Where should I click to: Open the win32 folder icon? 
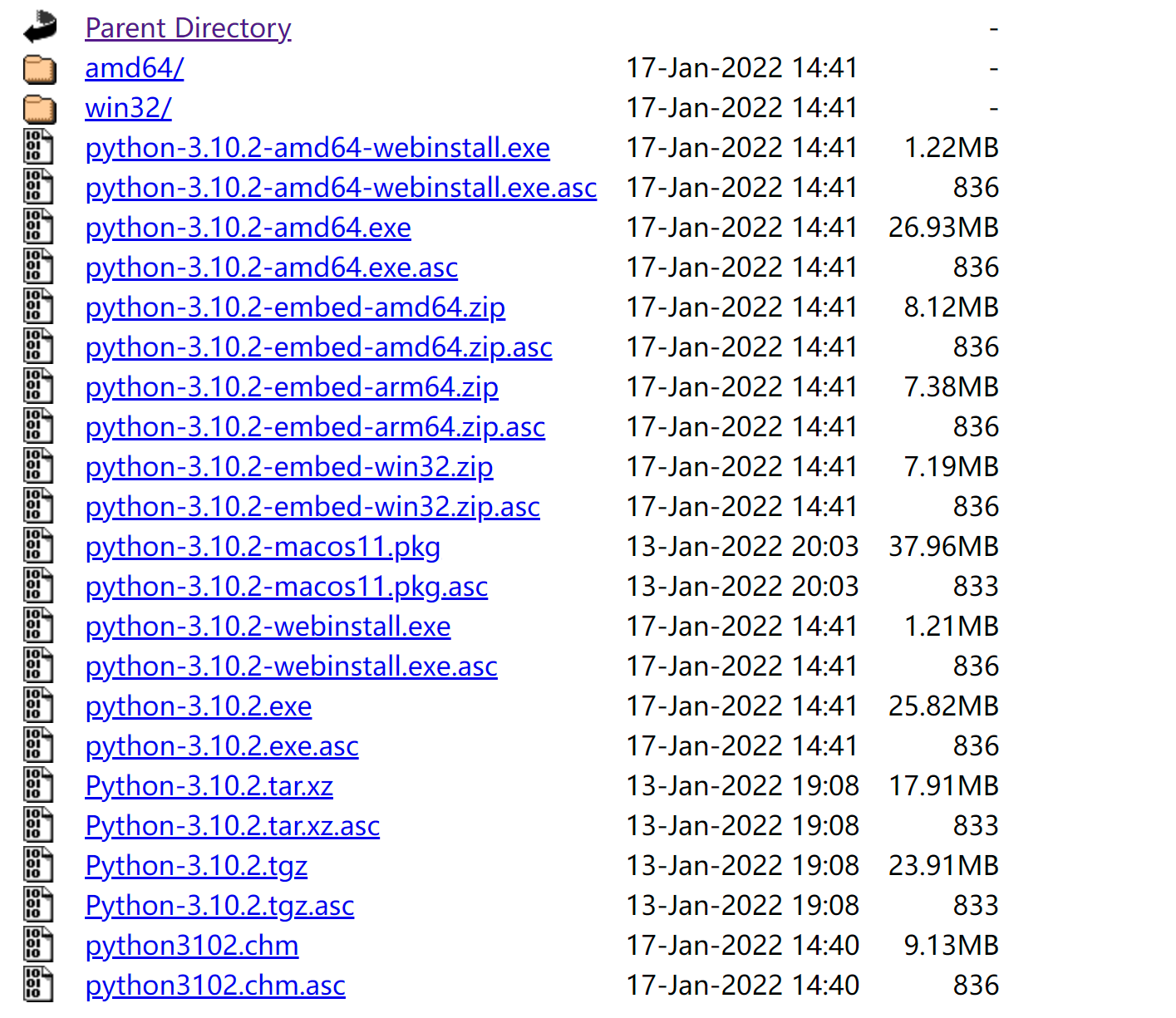(x=37, y=108)
